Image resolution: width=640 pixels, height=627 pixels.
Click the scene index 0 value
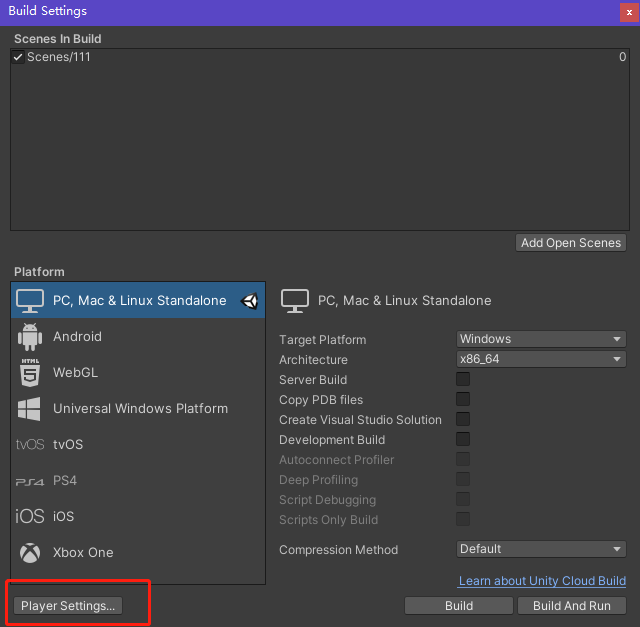622,57
